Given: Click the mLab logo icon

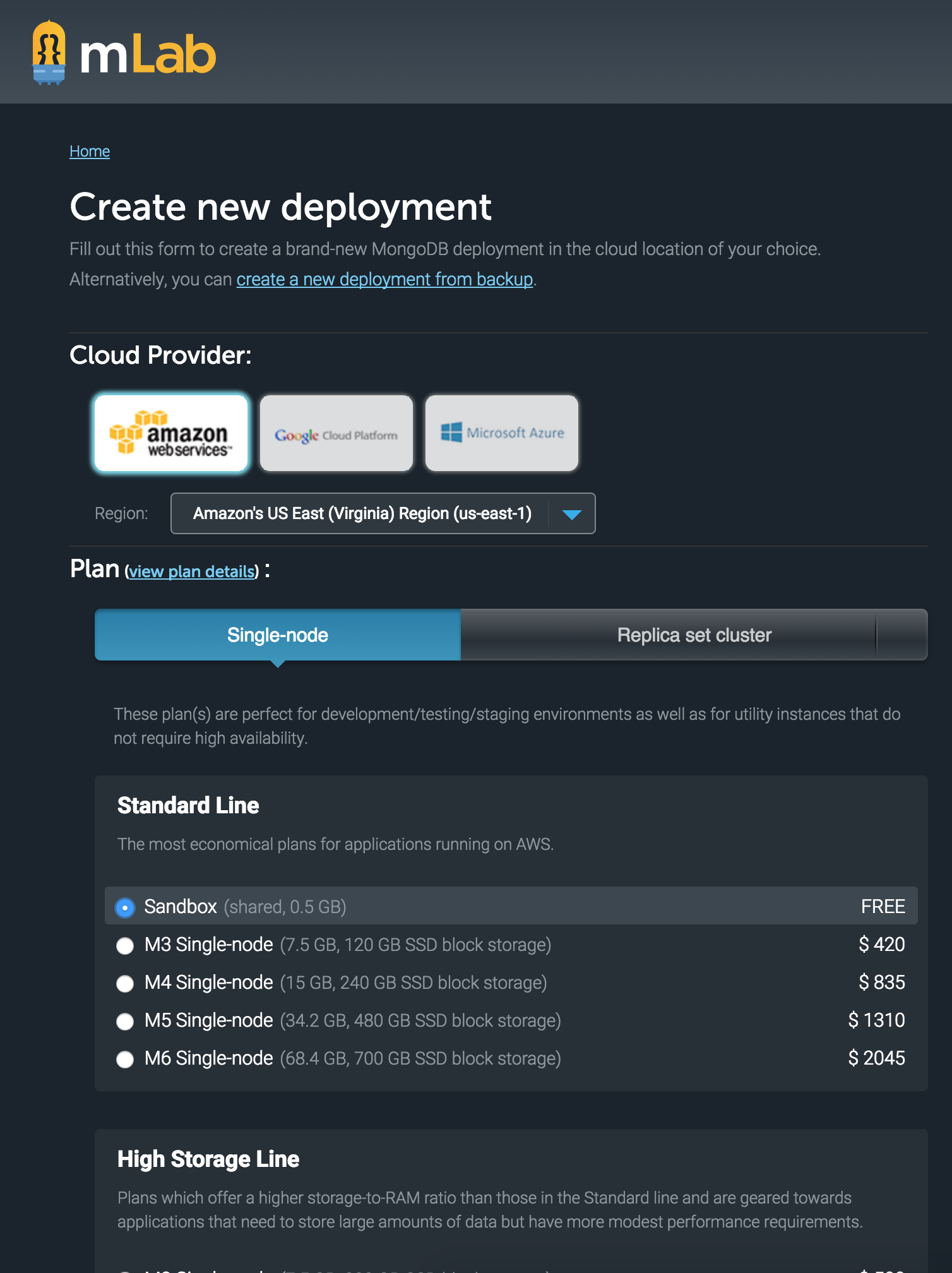Looking at the screenshot, I should pyautogui.click(x=49, y=53).
